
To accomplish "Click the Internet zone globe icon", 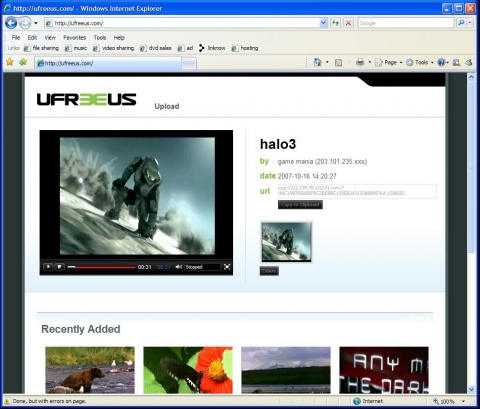I will [x=357, y=401].
